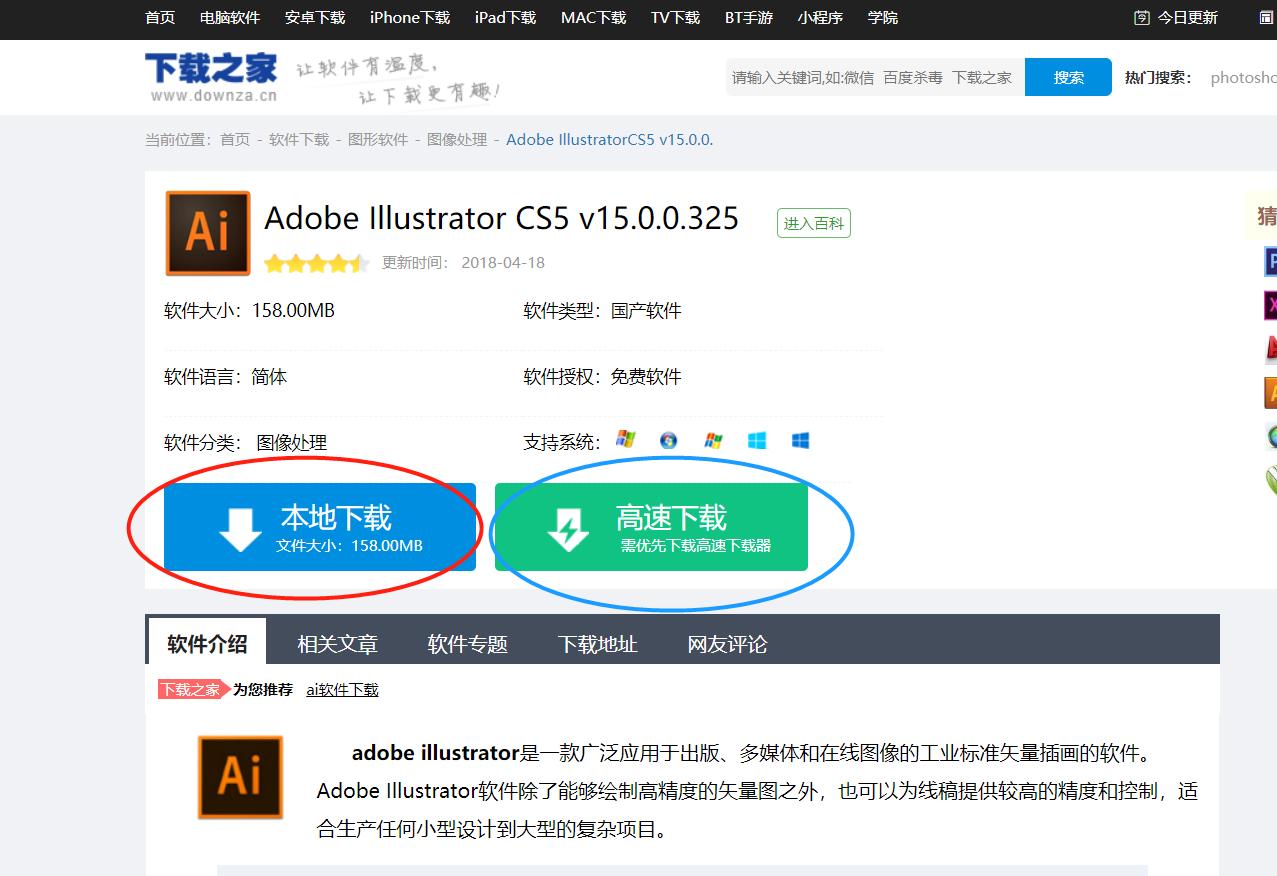Click the dark Windows 8 supported system icon
The height and width of the screenshot is (876, 1277).
coord(757,439)
